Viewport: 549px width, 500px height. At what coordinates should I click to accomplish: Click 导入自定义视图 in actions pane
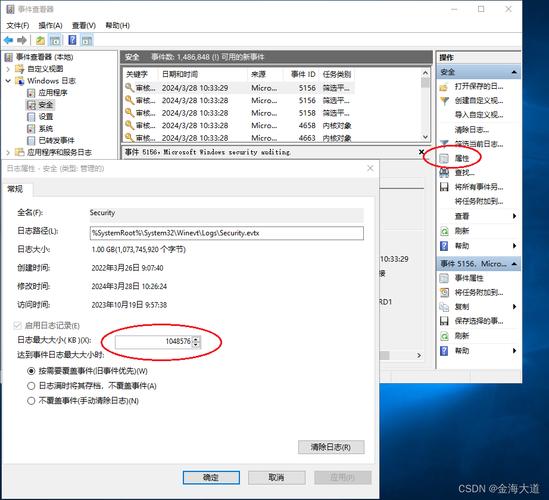[479, 115]
